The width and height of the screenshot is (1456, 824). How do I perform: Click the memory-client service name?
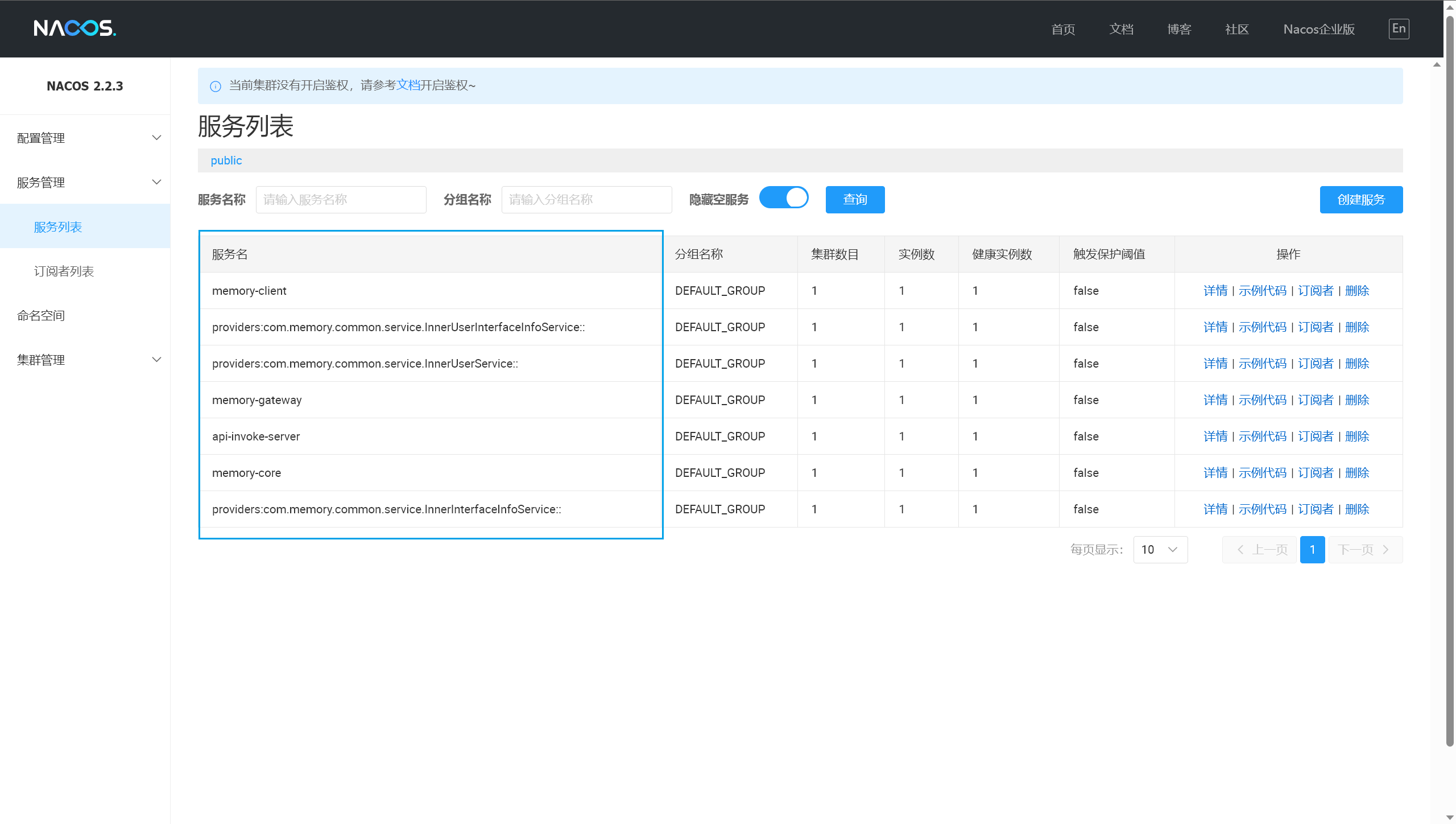(249, 291)
